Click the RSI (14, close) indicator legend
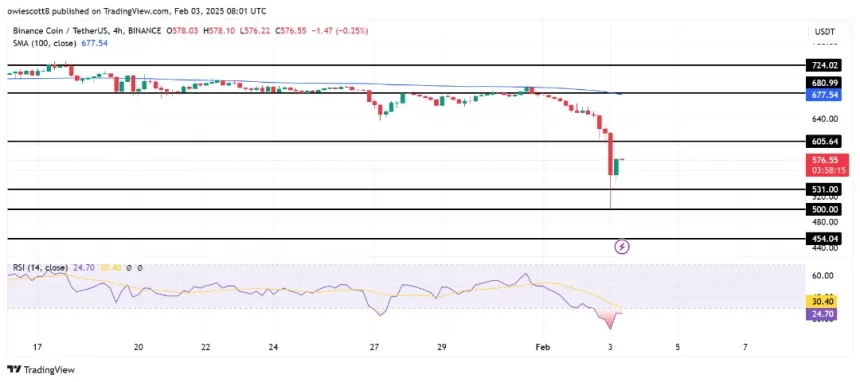Screen dimensions: 860x382 point(41,268)
